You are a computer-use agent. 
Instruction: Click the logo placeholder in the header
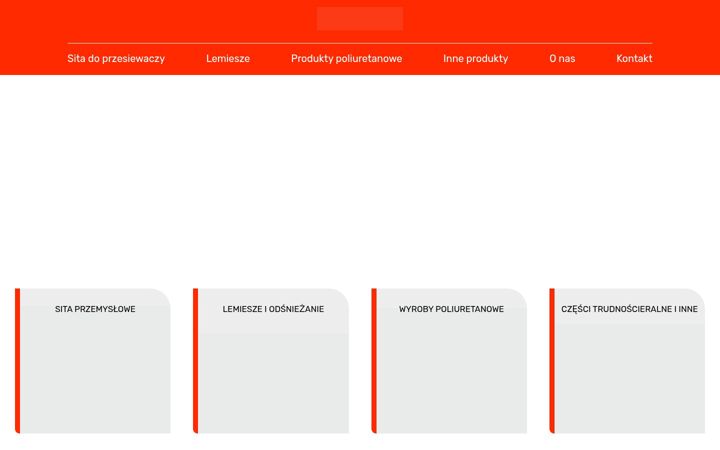point(360,19)
